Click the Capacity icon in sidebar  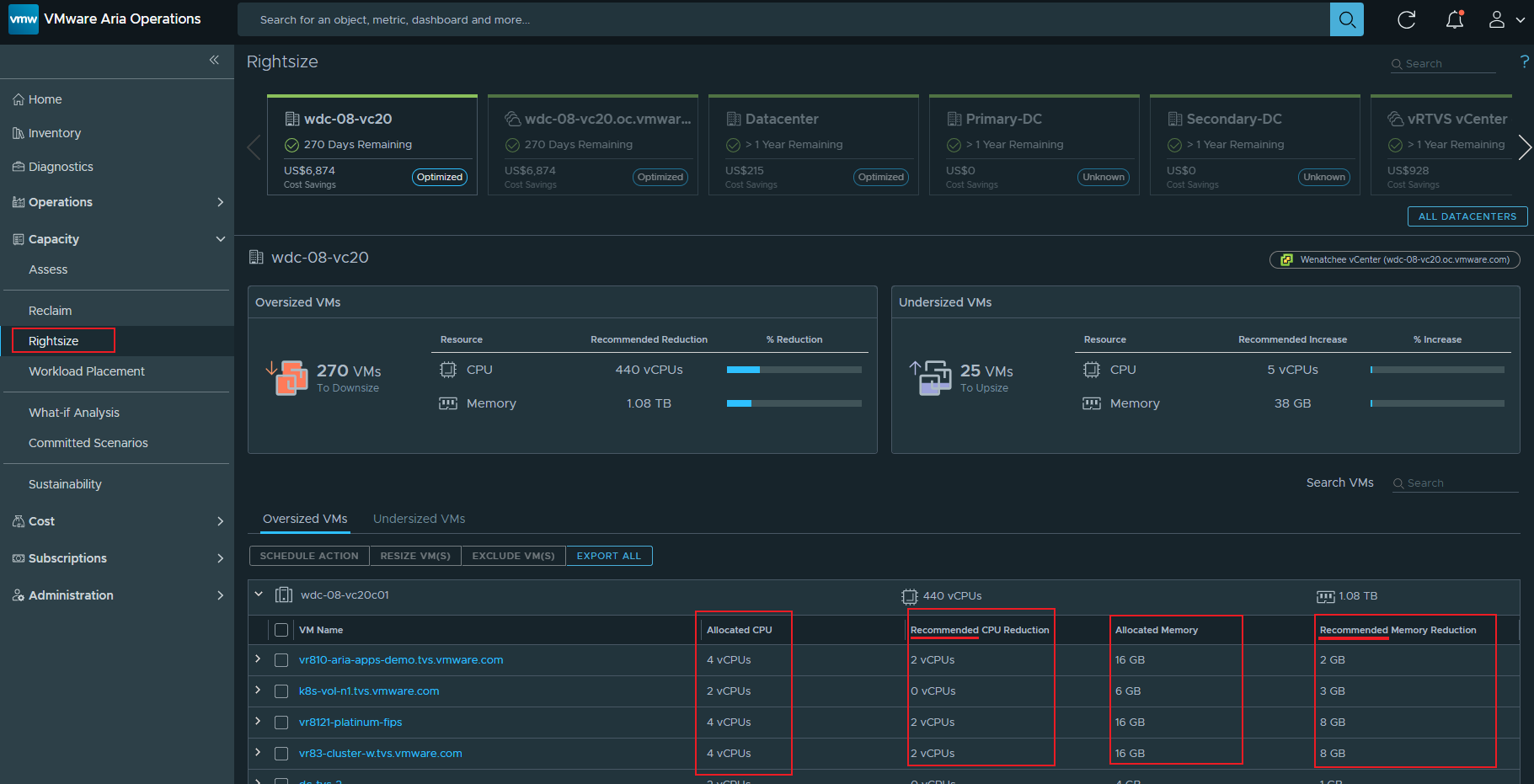click(x=19, y=239)
